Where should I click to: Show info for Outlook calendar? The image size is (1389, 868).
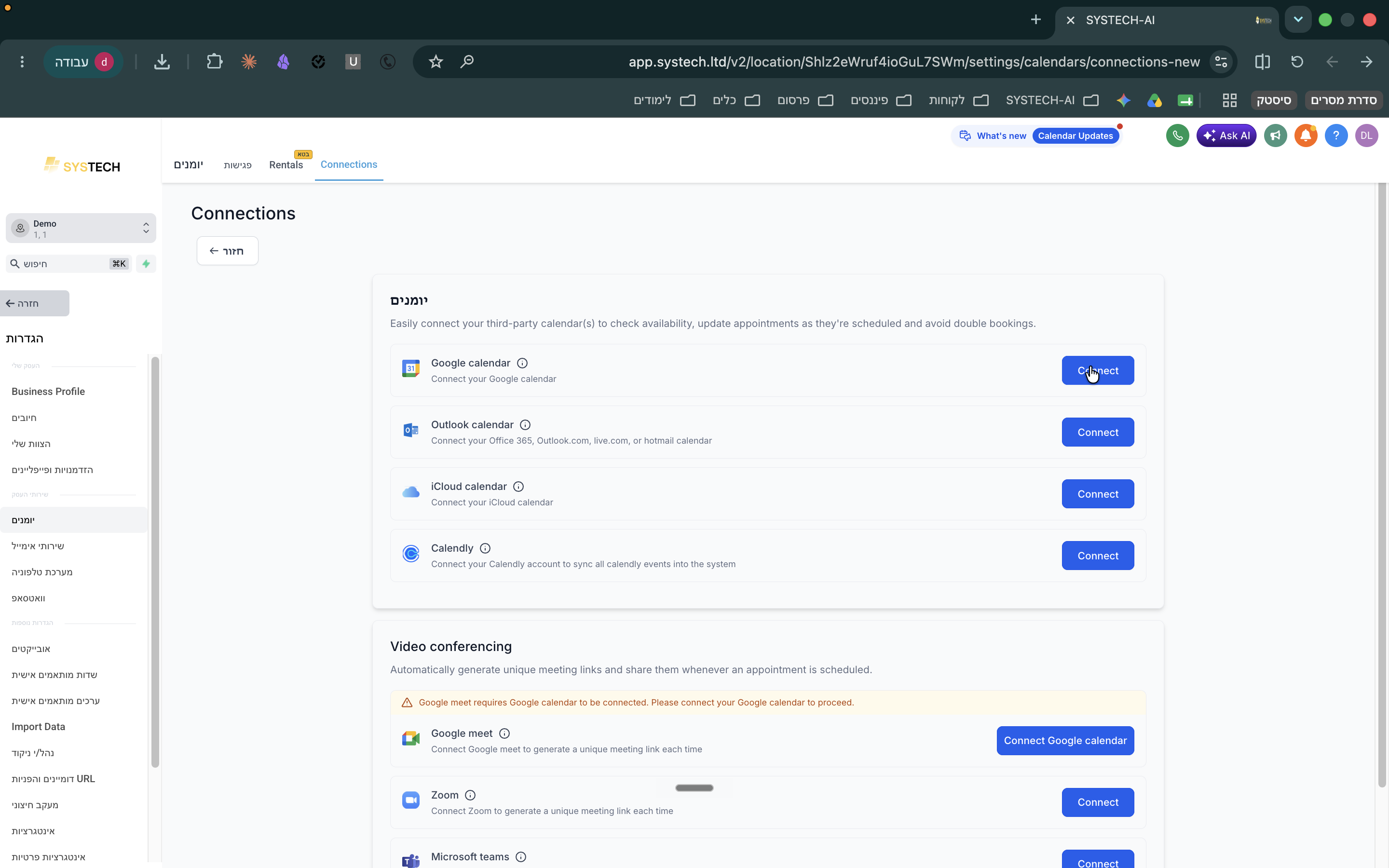(525, 425)
